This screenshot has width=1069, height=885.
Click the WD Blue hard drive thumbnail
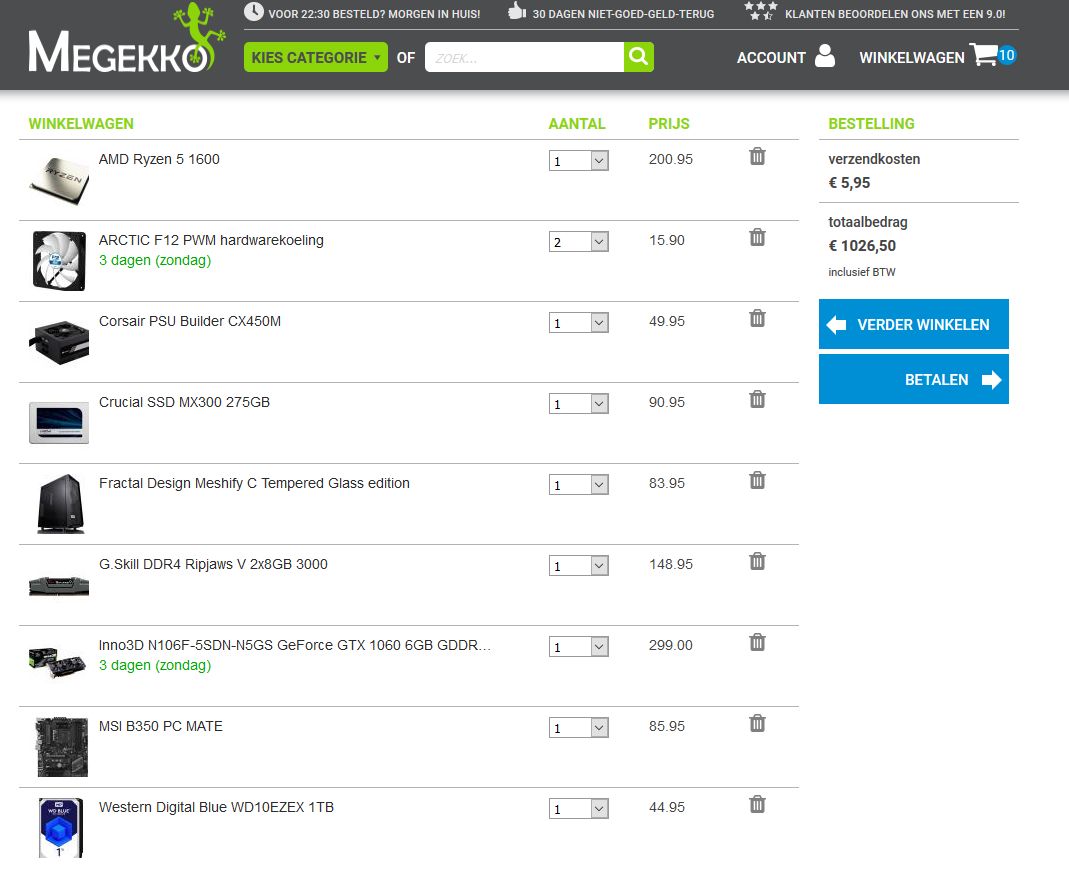click(61, 828)
